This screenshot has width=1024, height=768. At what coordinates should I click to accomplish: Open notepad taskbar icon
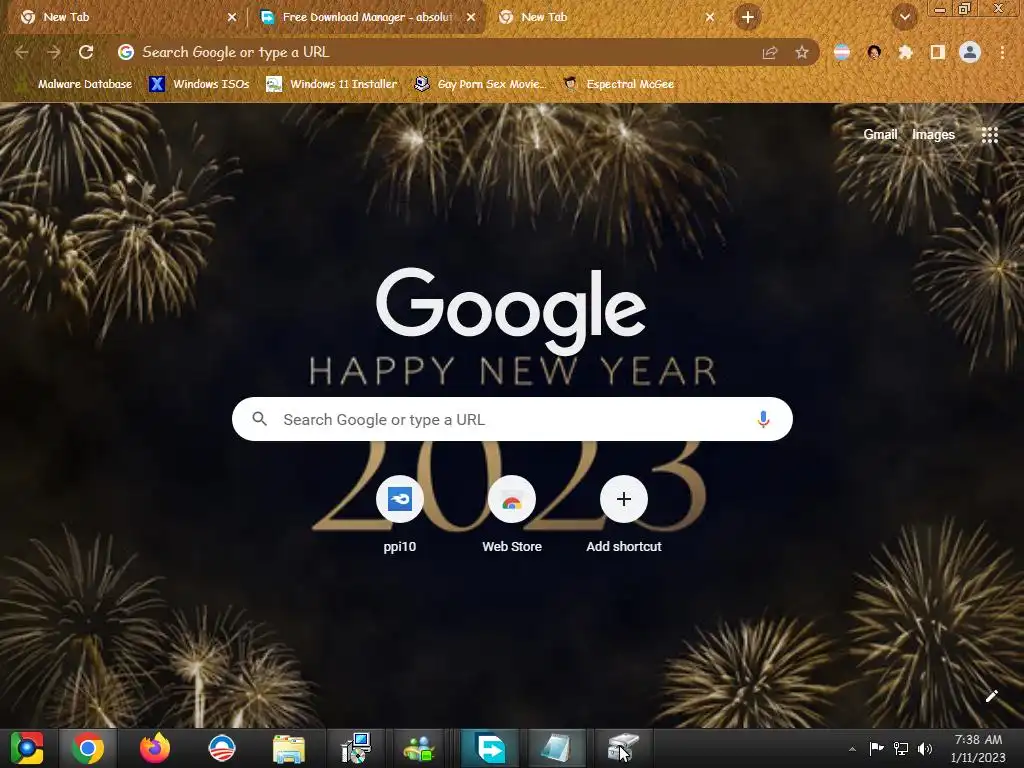point(556,748)
